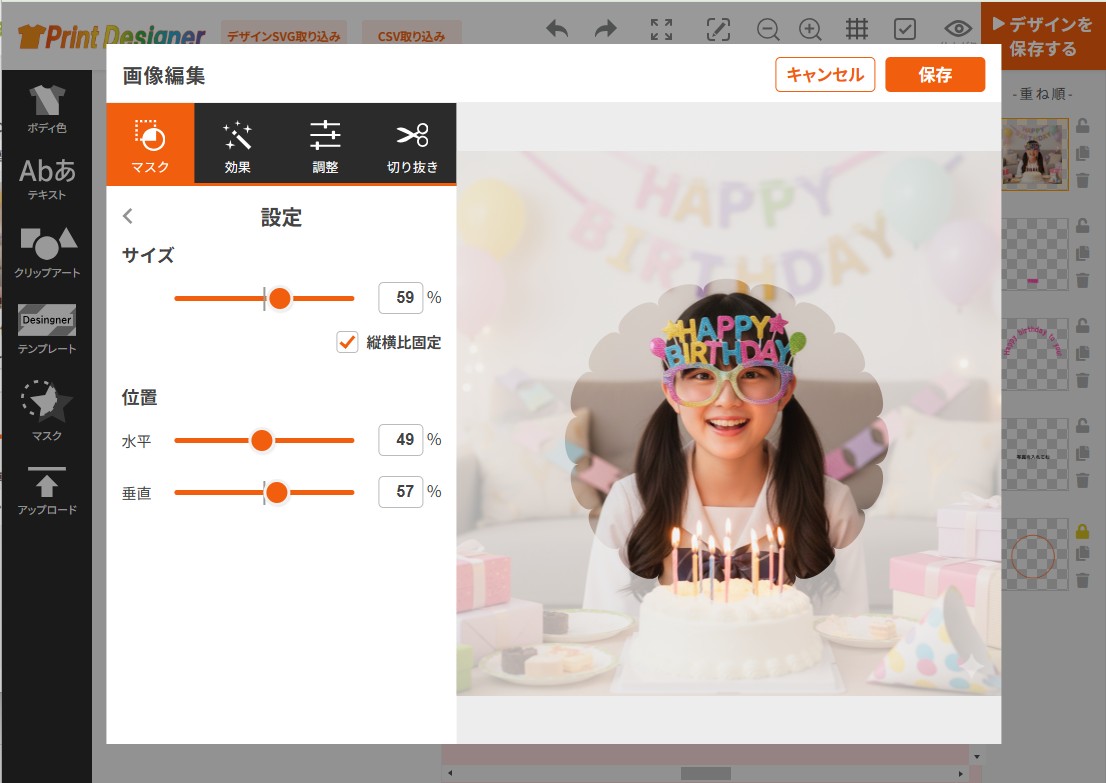Select the テキスト text tool
Image resolution: width=1106 pixels, height=783 pixels.
(x=47, y=178)
